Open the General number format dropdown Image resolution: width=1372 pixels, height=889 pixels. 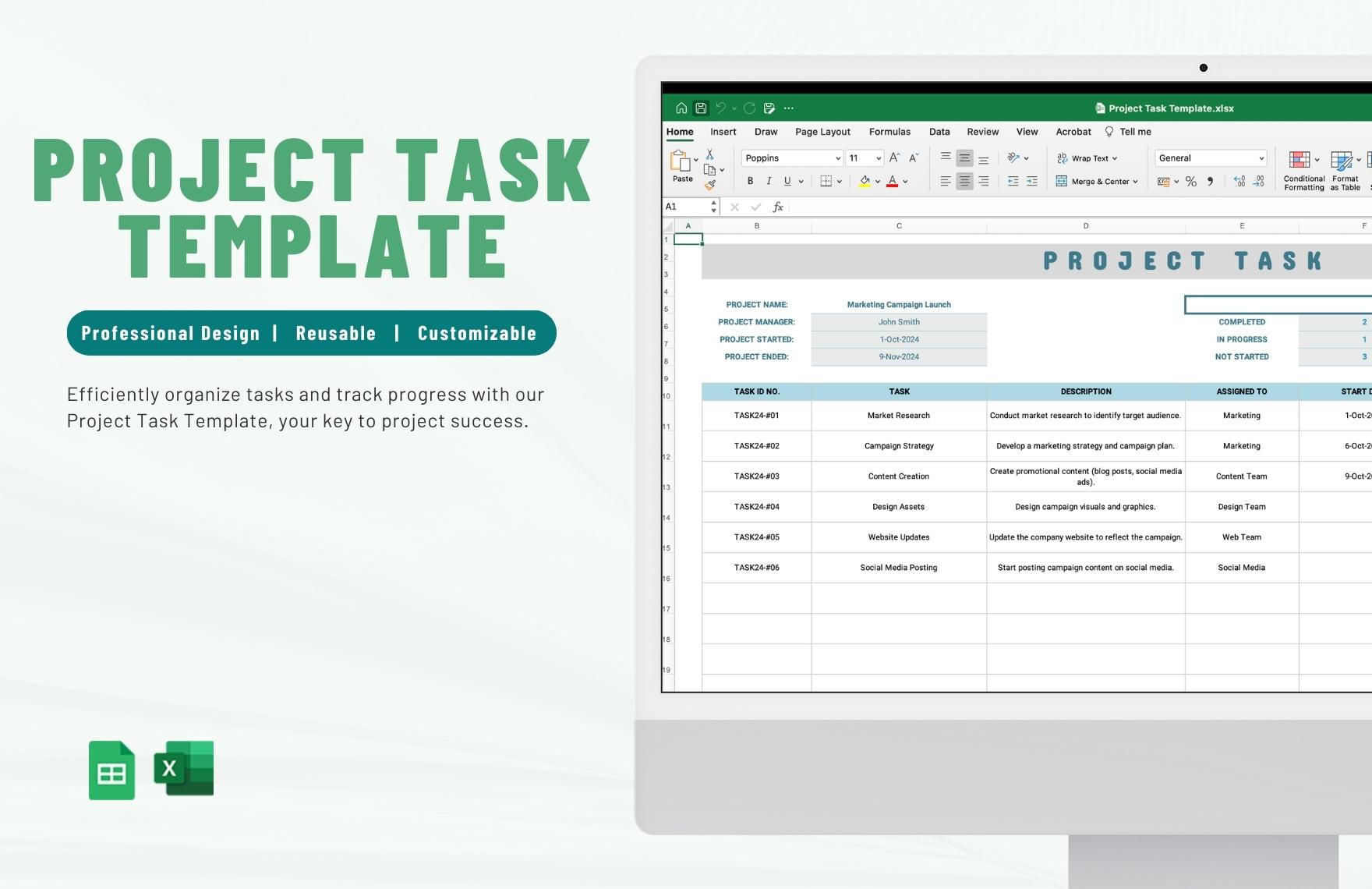point(1262,158)
